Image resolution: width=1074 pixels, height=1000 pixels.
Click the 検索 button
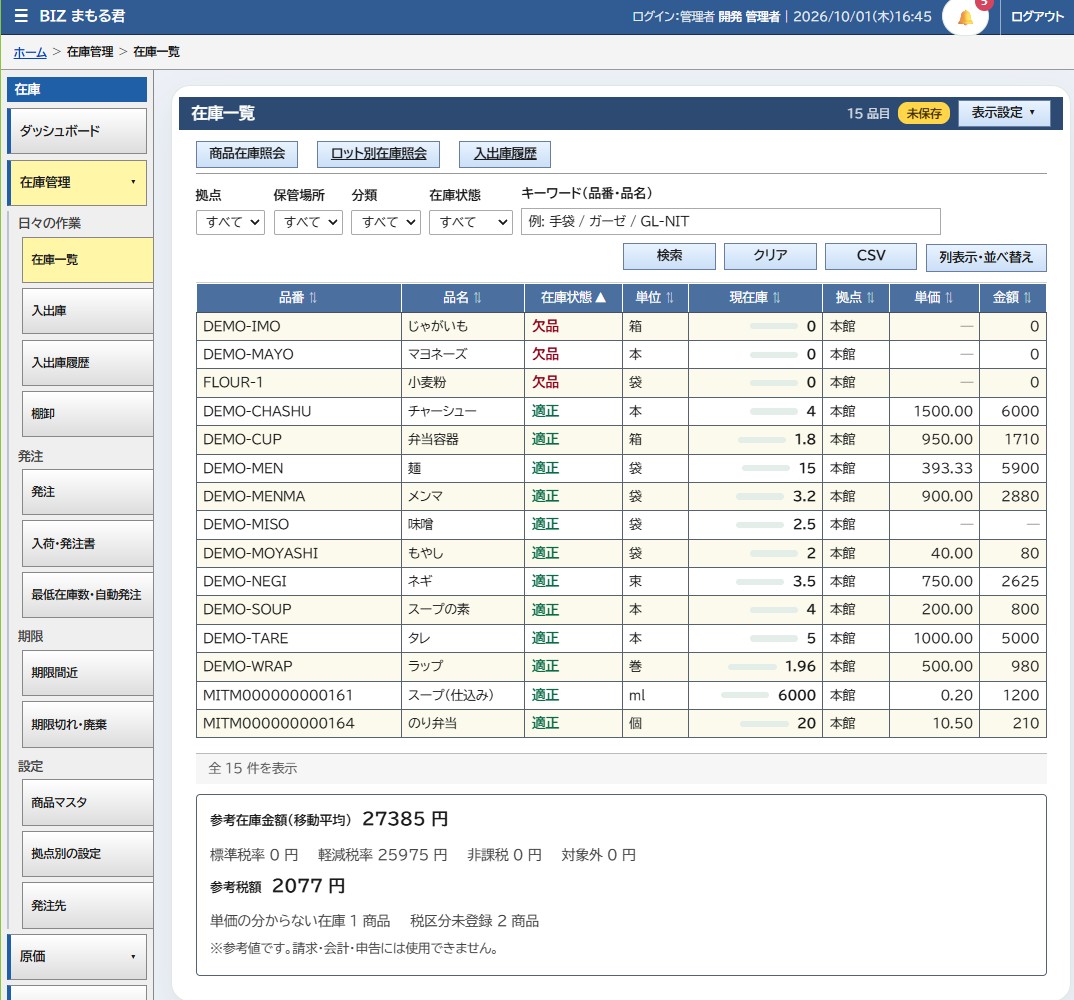[669, 256]
